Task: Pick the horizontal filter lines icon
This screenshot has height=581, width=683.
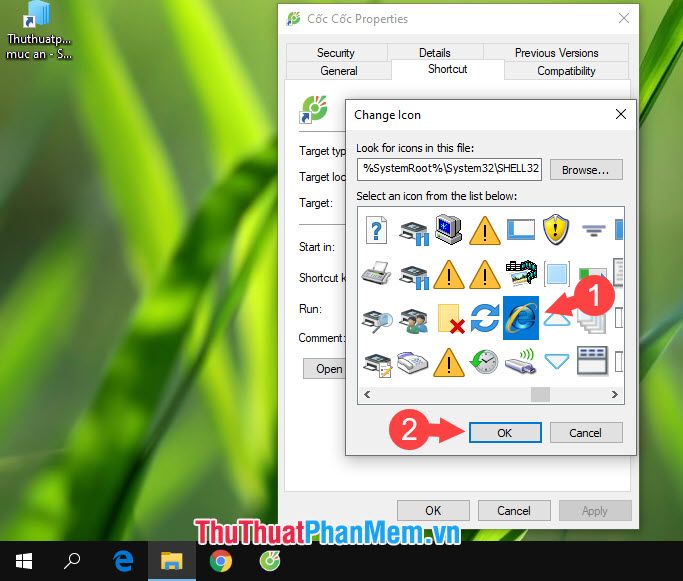Action: point(593,230)
